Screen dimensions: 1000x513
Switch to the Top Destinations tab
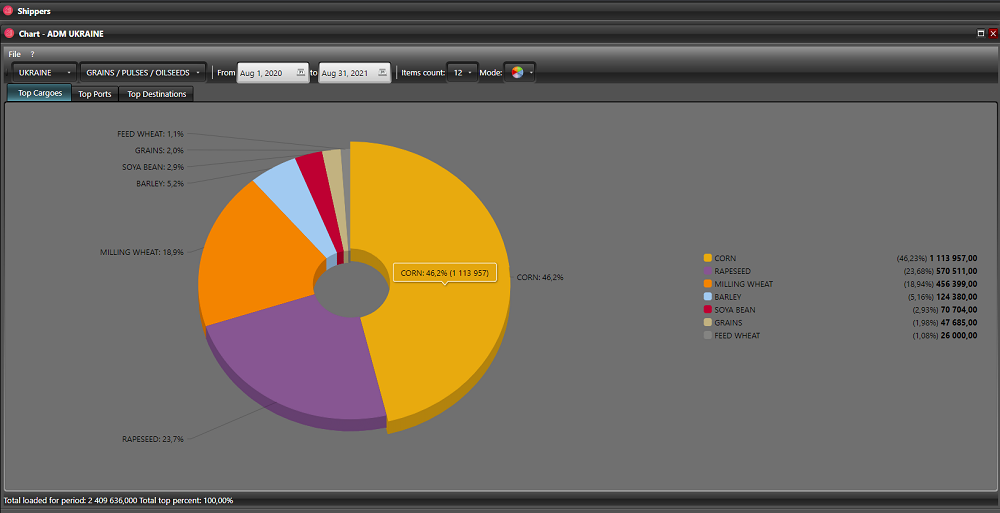[x=156, y=94]
